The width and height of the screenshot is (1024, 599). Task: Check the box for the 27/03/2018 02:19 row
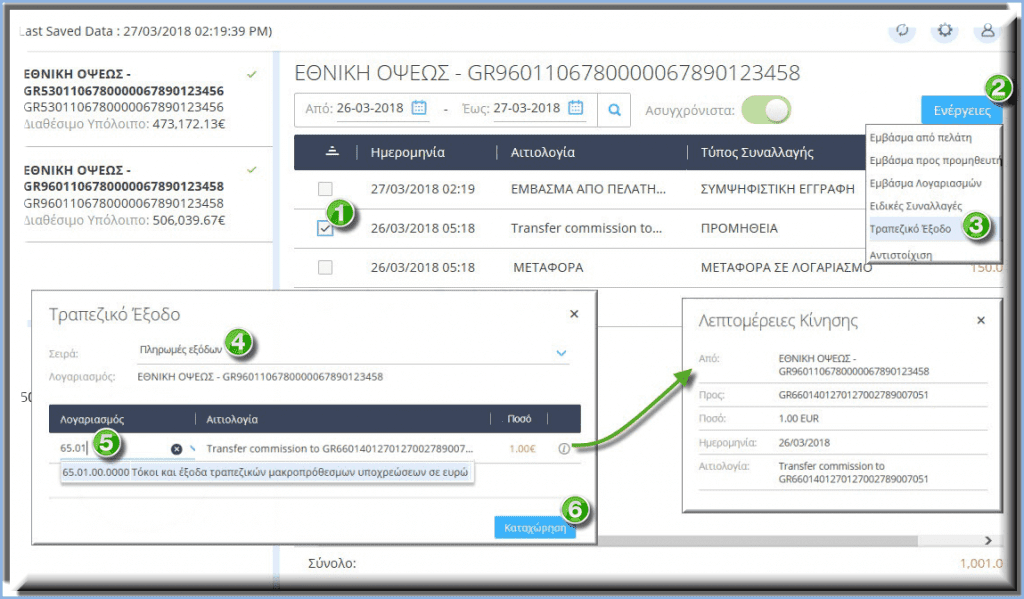[x=325, y=188]
